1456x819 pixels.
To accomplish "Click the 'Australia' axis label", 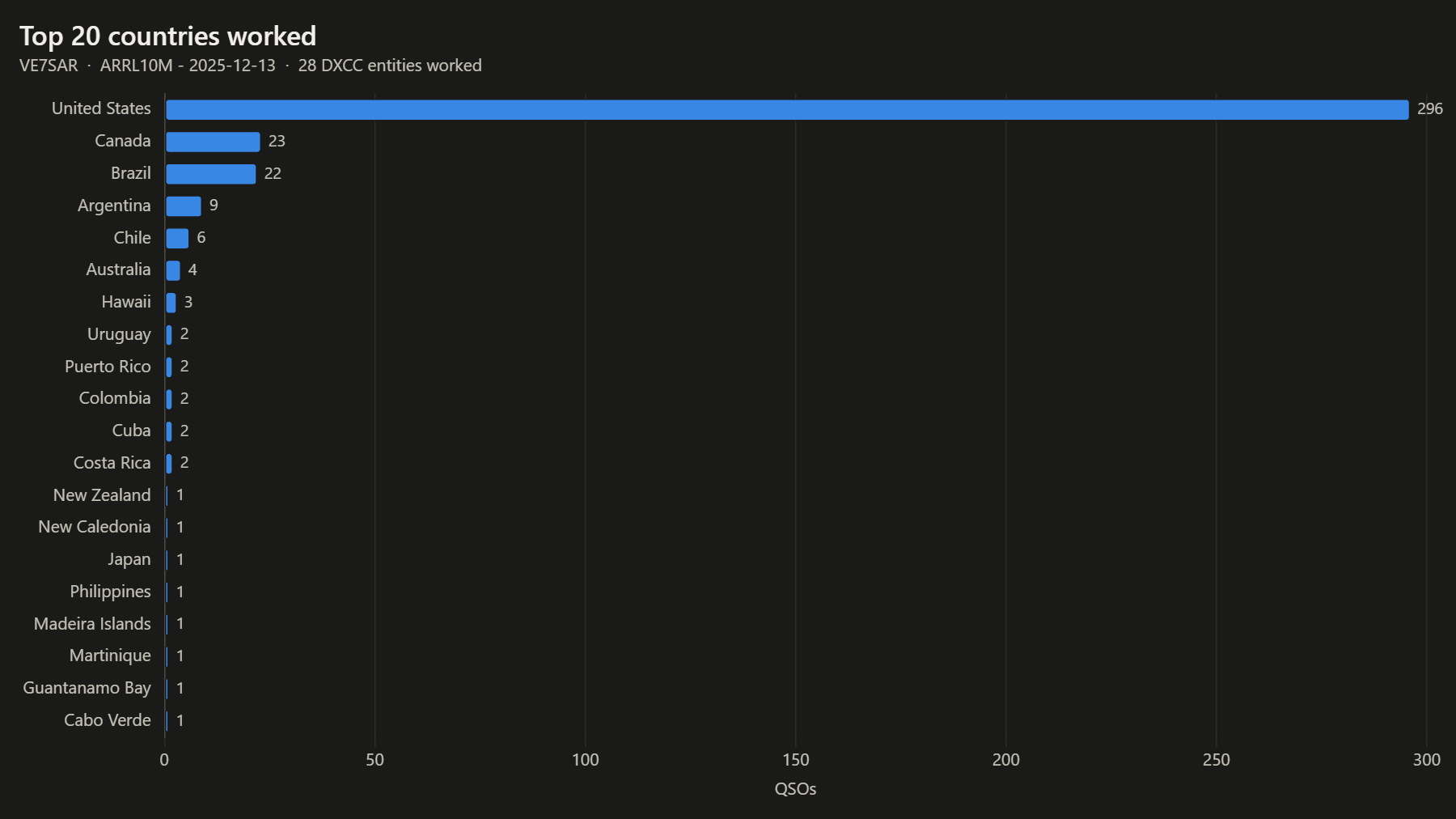I will point(118,269).
